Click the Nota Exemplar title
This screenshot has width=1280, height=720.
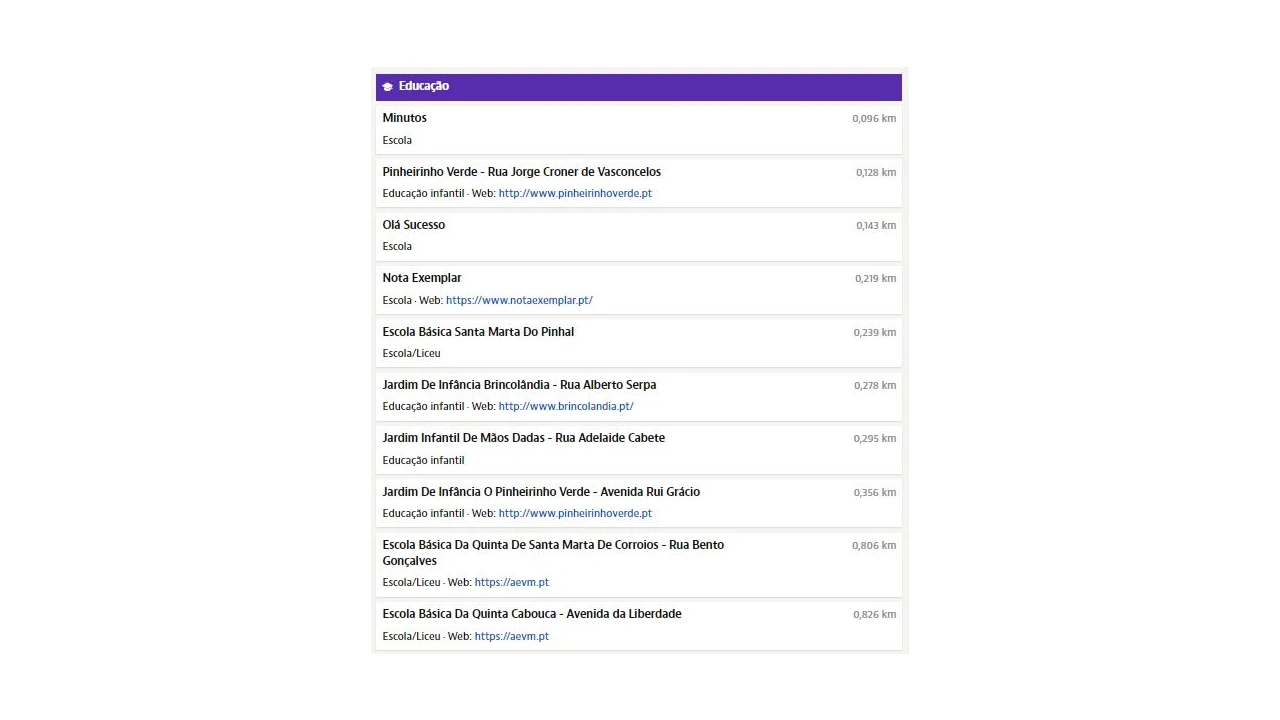pyautogui.click(x=422, y=278)
